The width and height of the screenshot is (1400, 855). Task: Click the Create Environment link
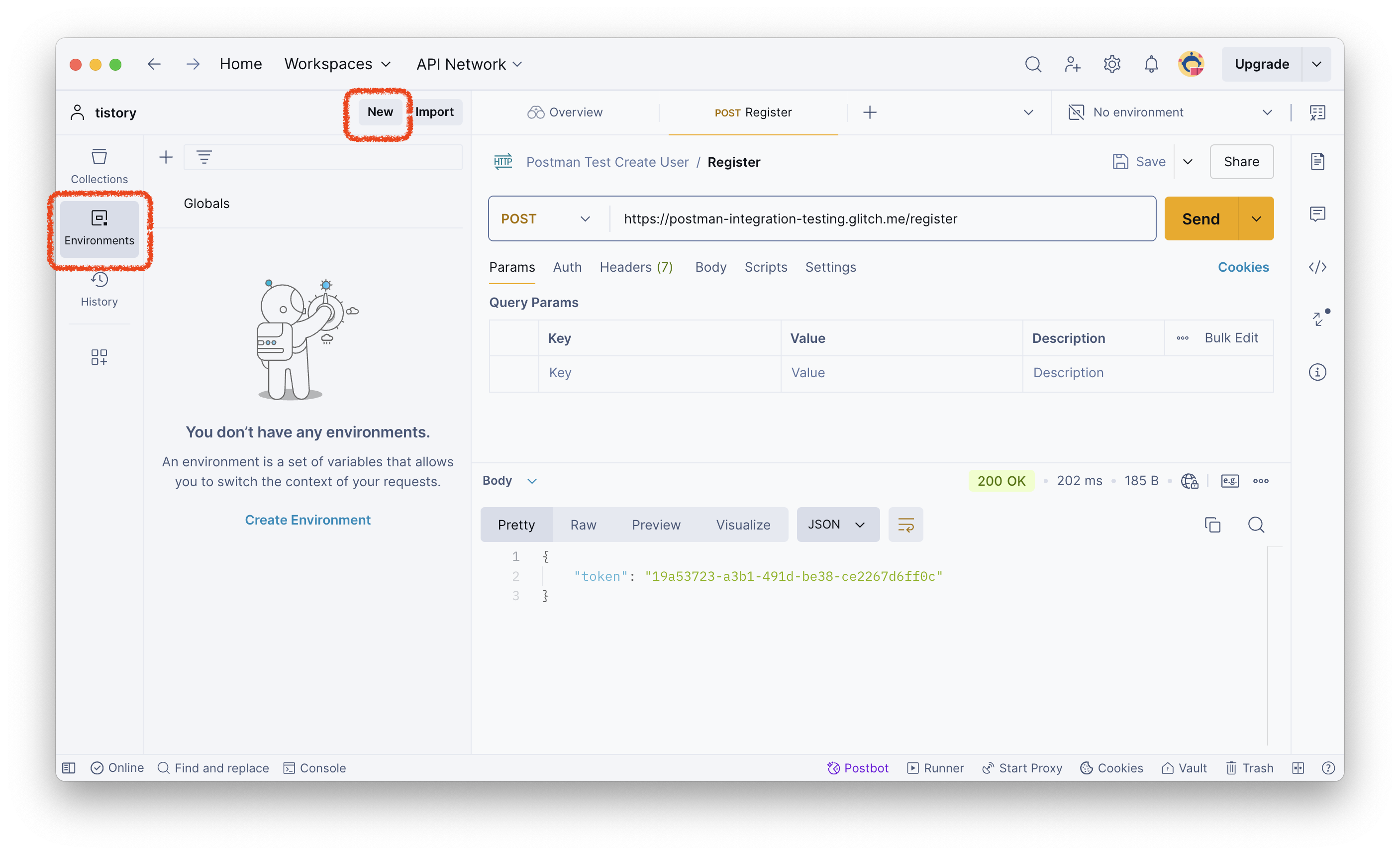pyautogui.click(x=307, y=520)
